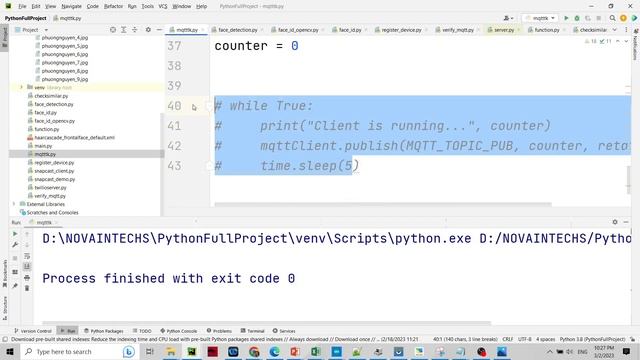Open the VCS menu

click(x=162, y=7)
